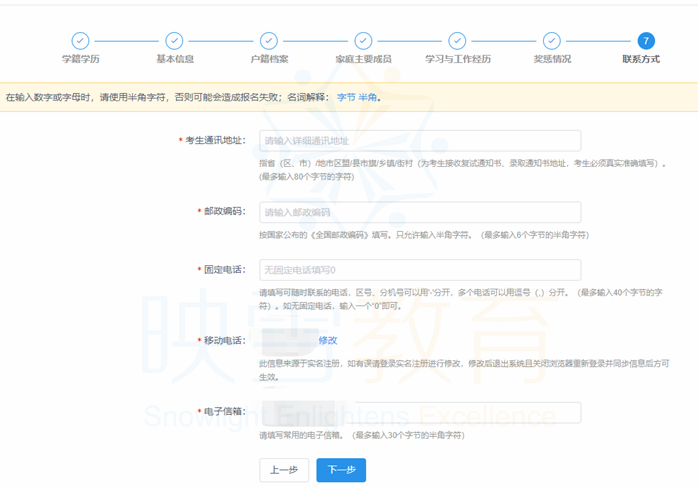Click the 按国家公布的《全国邮政编码》填写 hint text

click(x=424, y=235)
